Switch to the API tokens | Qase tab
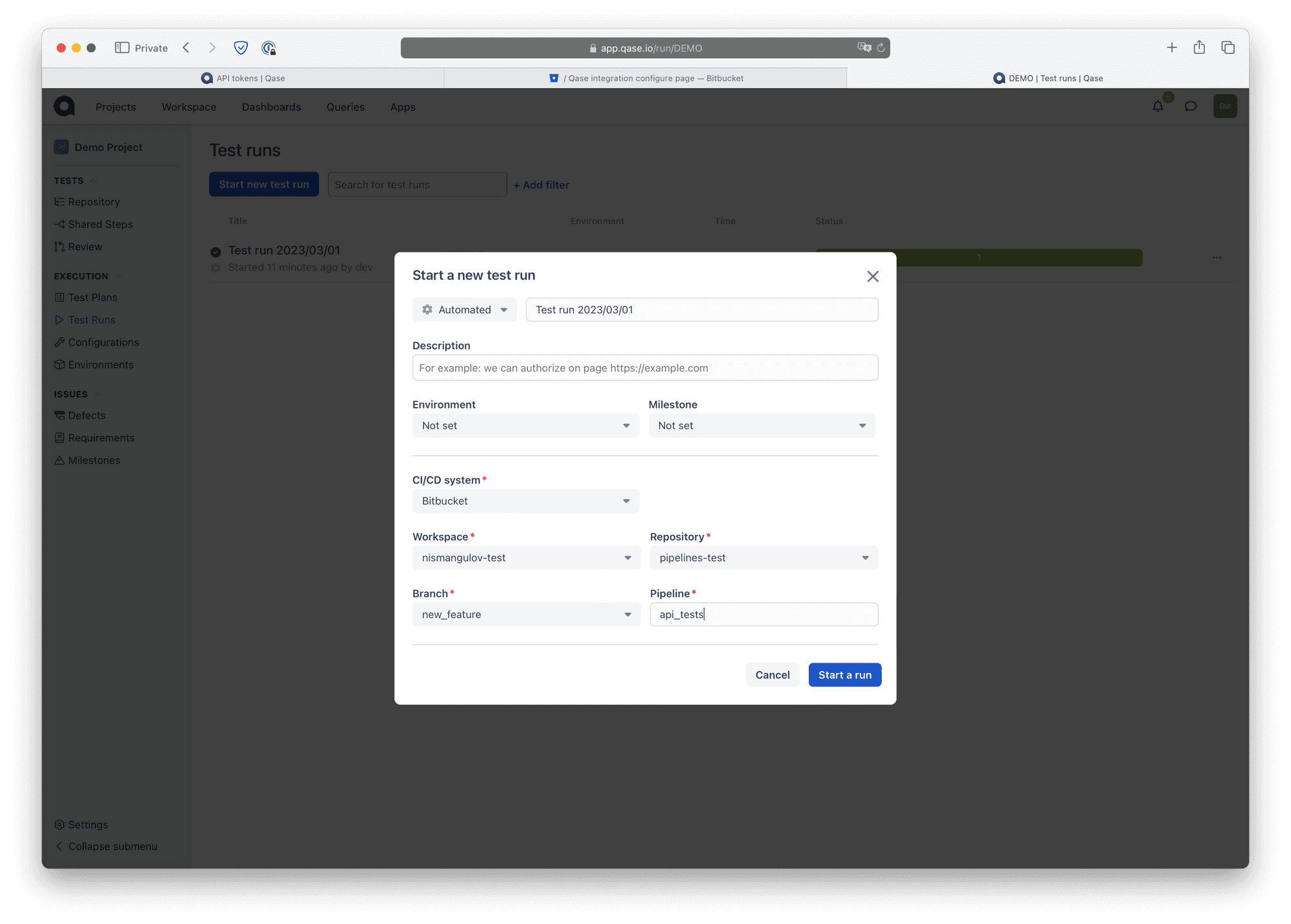The height and width of the screenshot is (924, 1291). point(243,78)
